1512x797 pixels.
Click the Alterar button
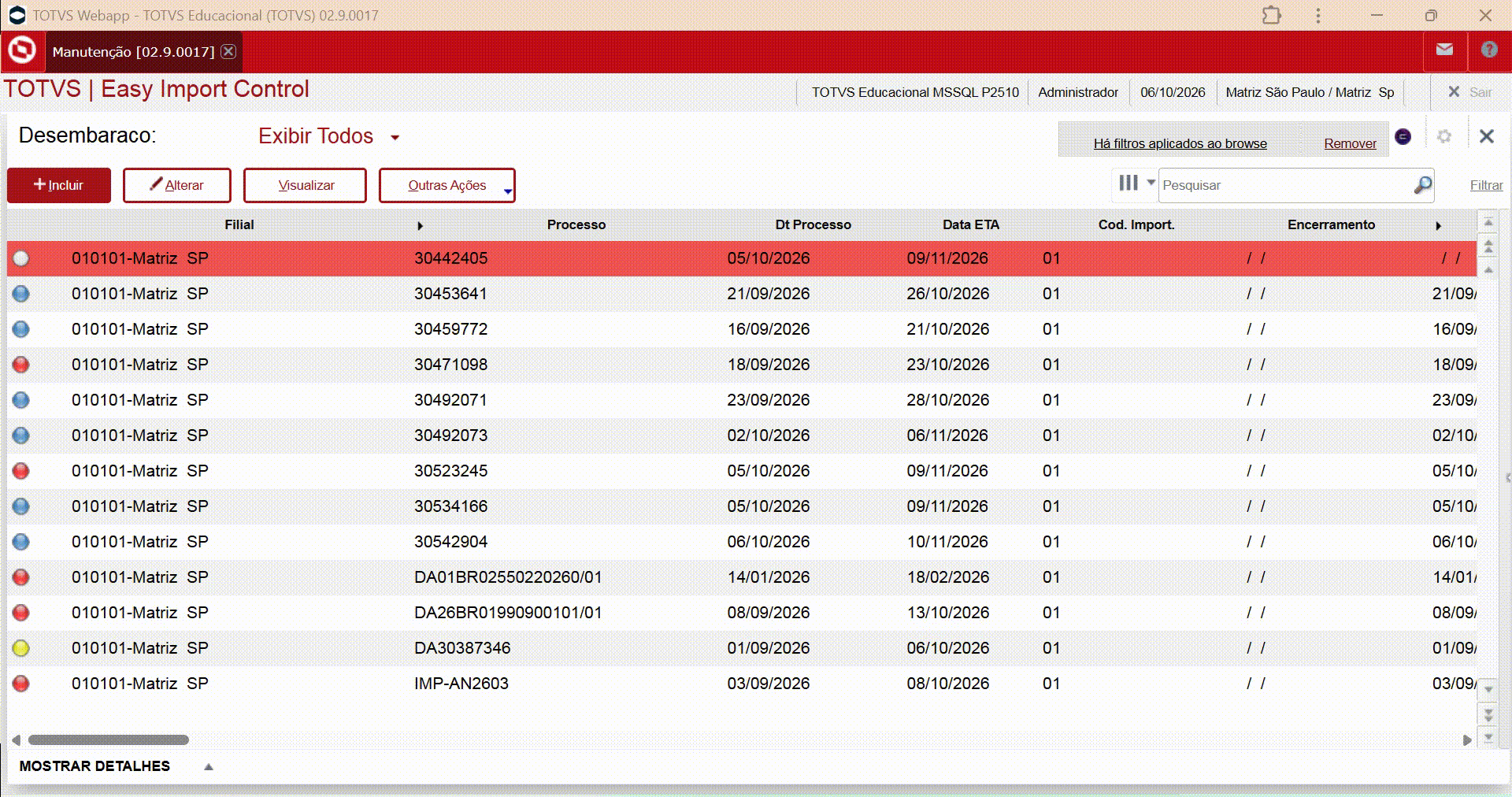pos(177,185)
